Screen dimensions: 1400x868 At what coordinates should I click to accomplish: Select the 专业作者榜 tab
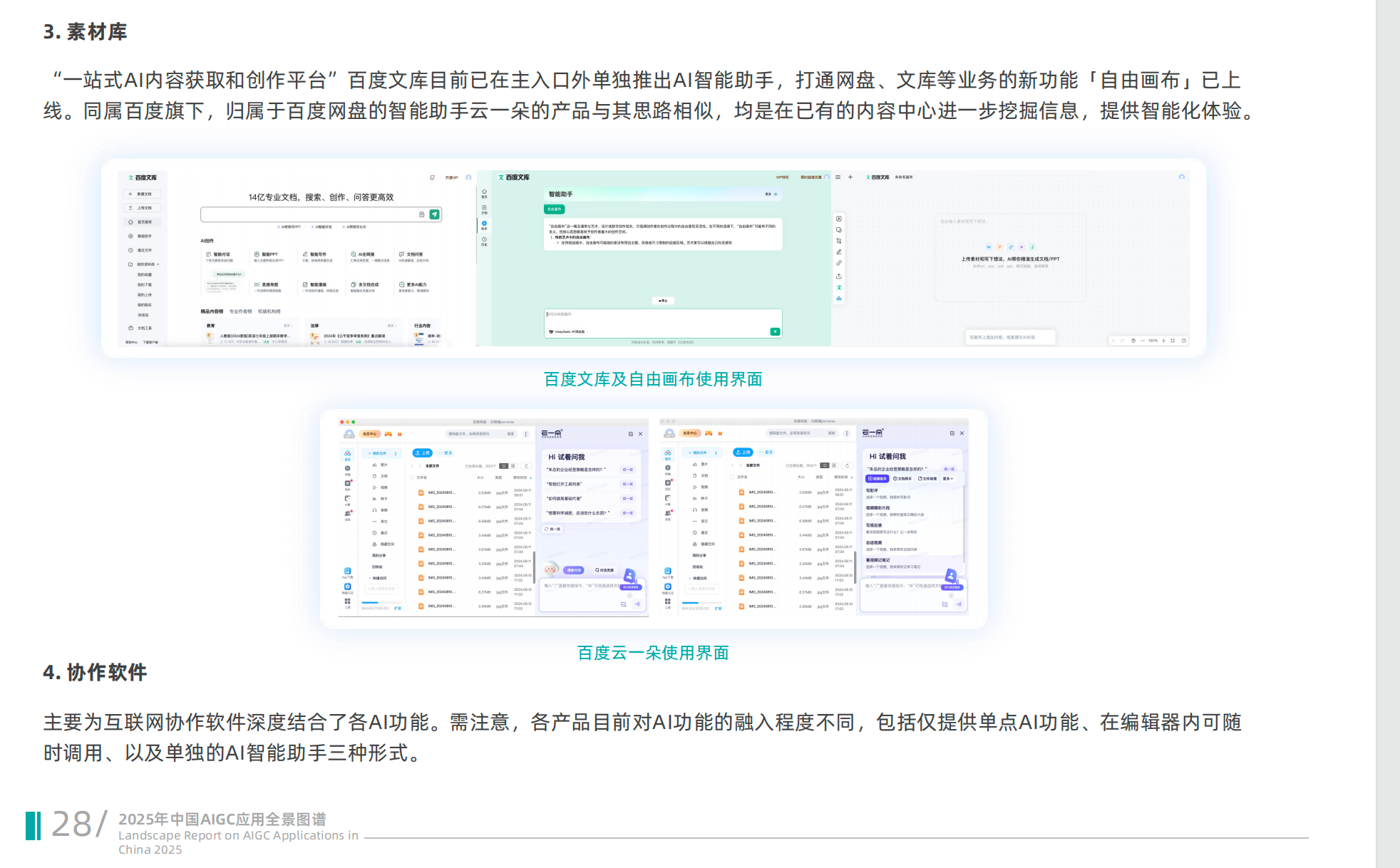[x=240, y=311]
